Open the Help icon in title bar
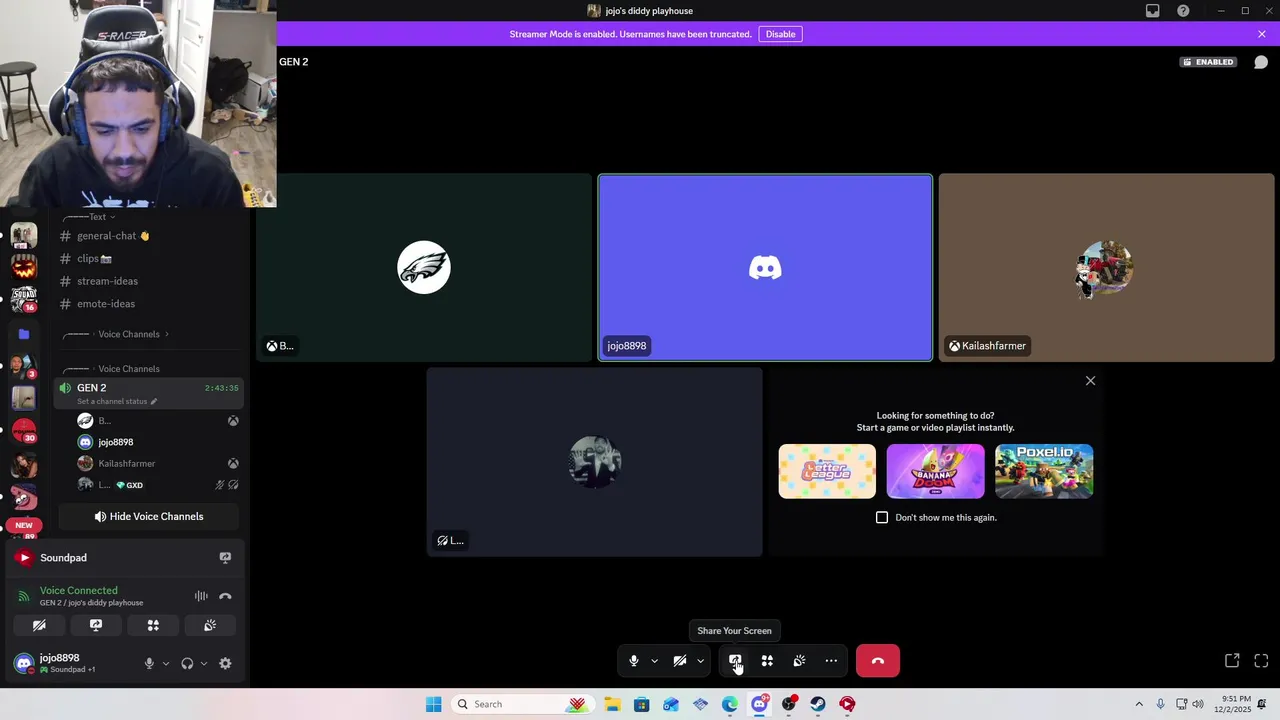 (1183, 11)
